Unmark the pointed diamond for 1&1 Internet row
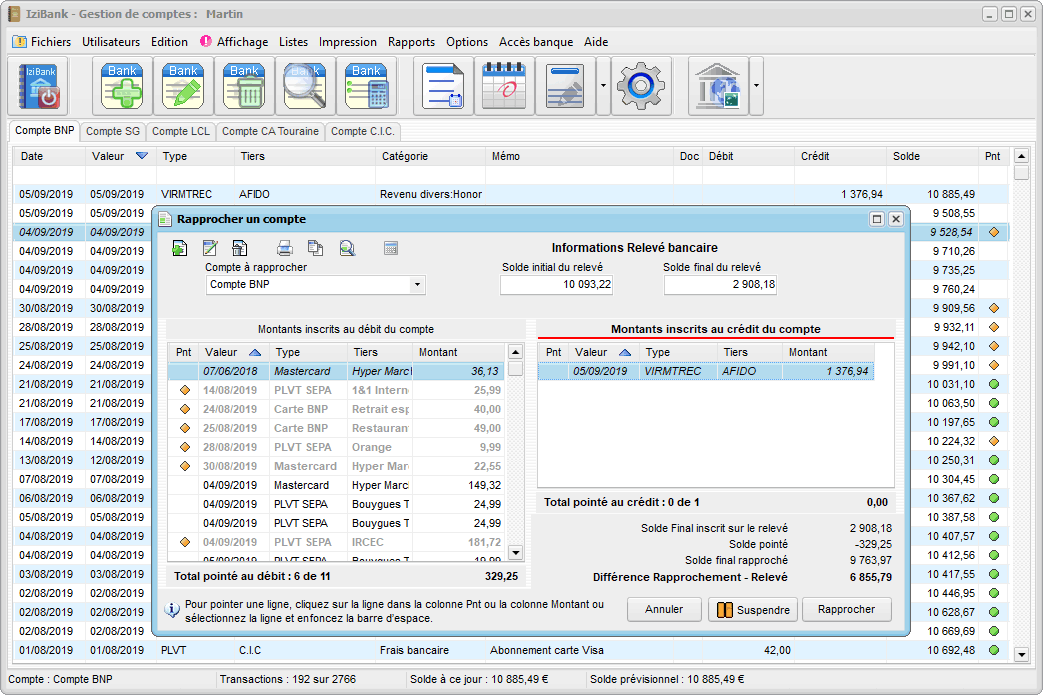Screen dimensions: 1043x695 [x=184, y=390]
